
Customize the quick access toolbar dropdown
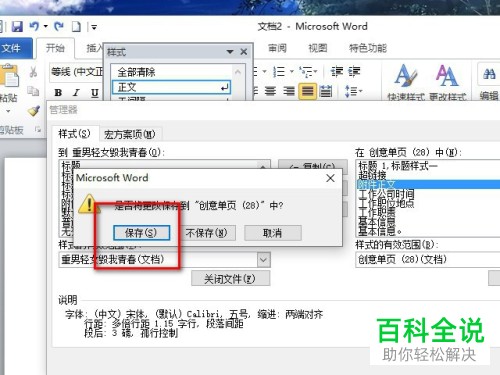94,27
